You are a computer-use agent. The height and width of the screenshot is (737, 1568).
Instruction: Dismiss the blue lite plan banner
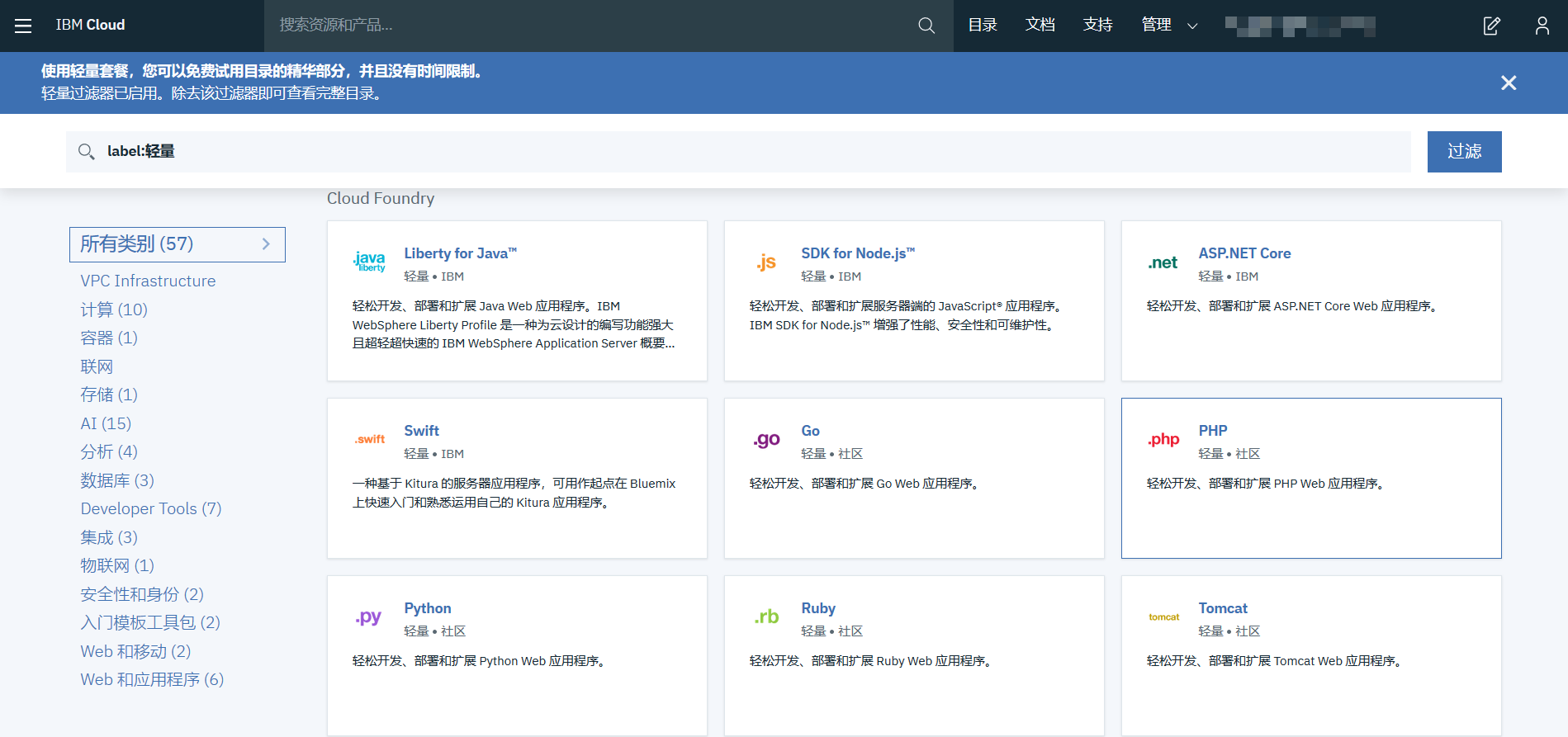coord(1508,83)
